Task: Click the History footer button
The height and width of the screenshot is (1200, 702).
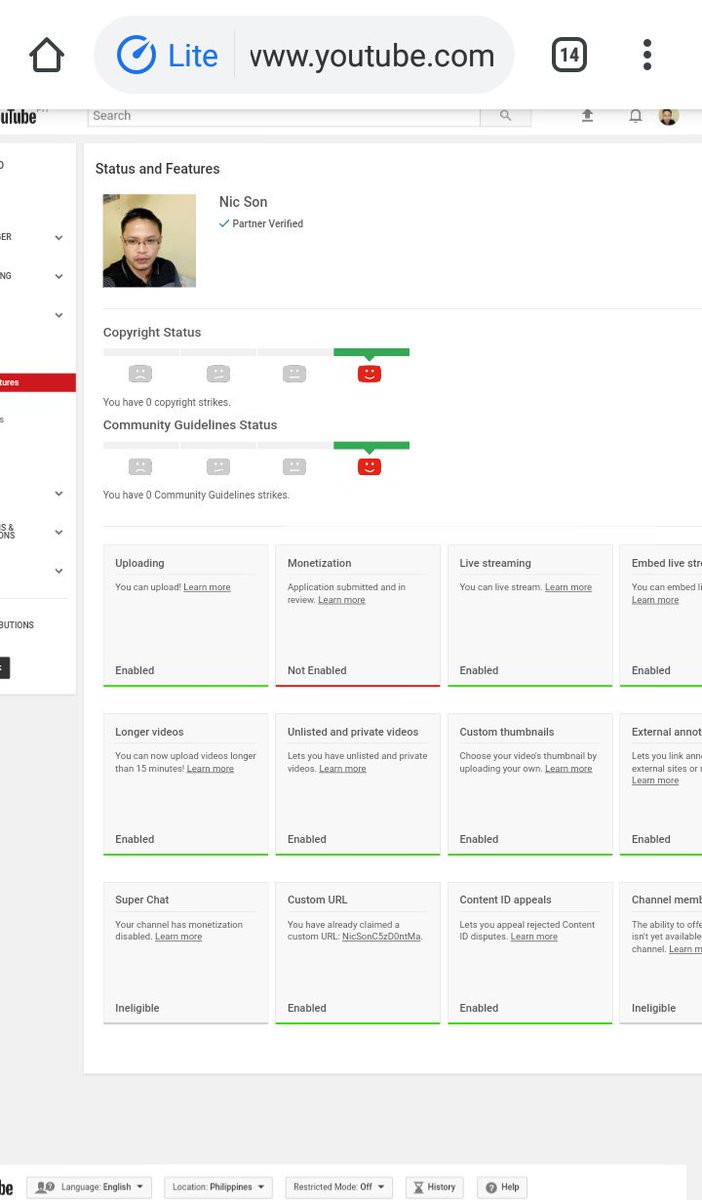Action: point(434,1187)
